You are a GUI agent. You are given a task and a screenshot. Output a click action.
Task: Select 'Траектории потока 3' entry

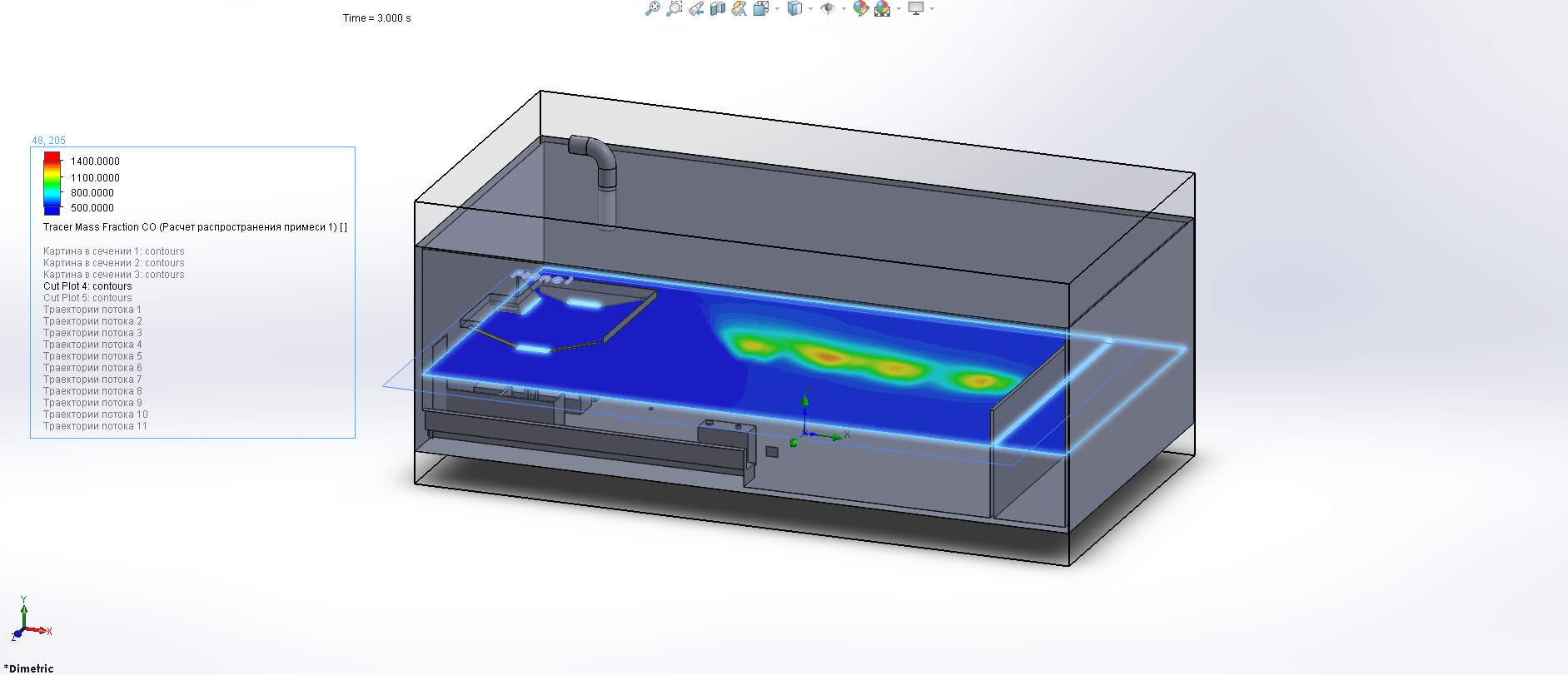[x=92, y=333]
